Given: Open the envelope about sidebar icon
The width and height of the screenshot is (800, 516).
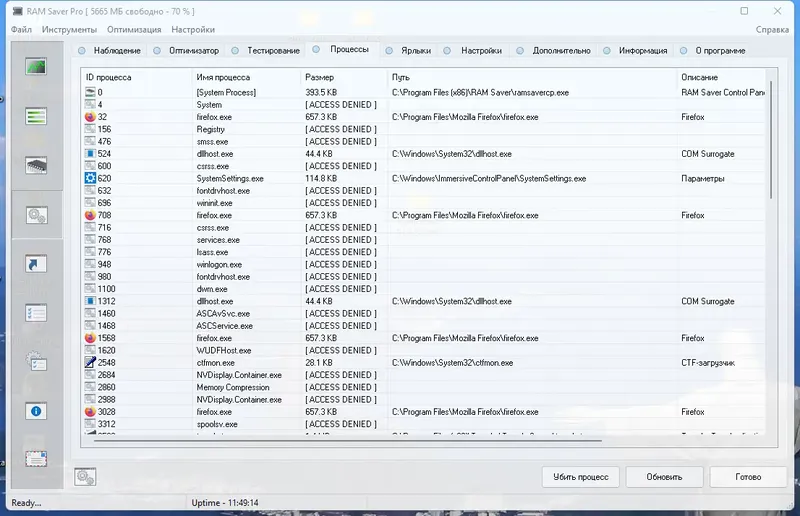Looking at the screenshot, I should (x=36, y=459).
